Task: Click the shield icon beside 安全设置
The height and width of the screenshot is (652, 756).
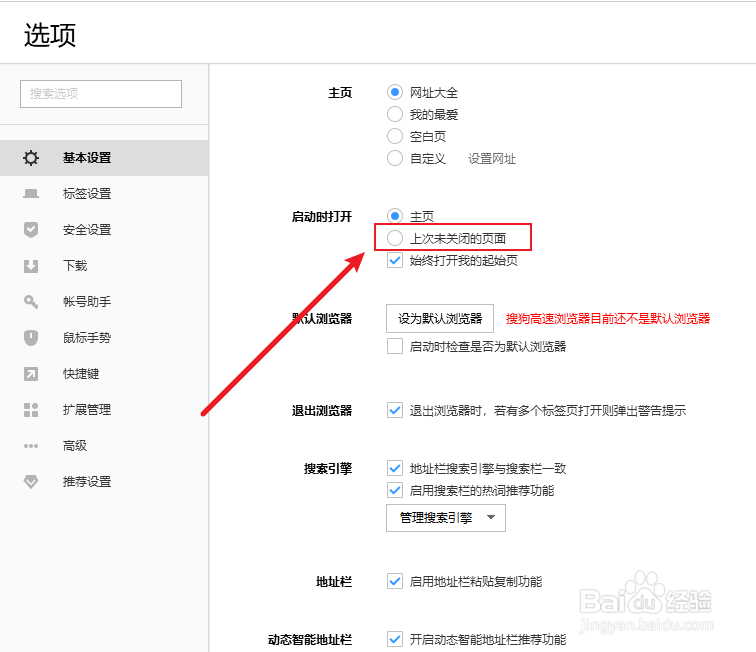Action: point(31,230)
